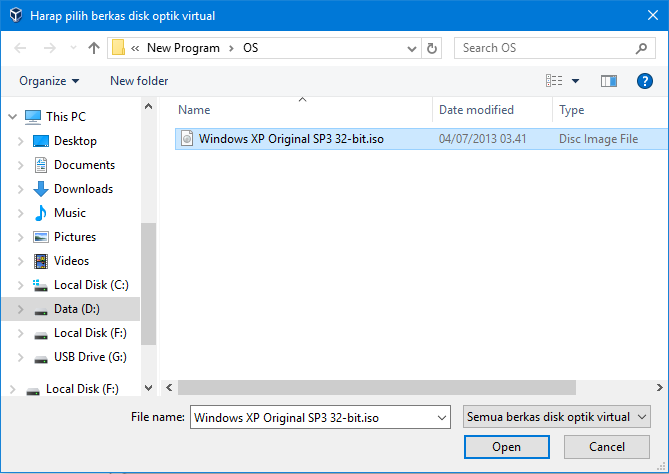This screenshot has height=474, width=669.
Task: Click the Documents folder icon
Action: pyautogui.click(x=41, y=165)
